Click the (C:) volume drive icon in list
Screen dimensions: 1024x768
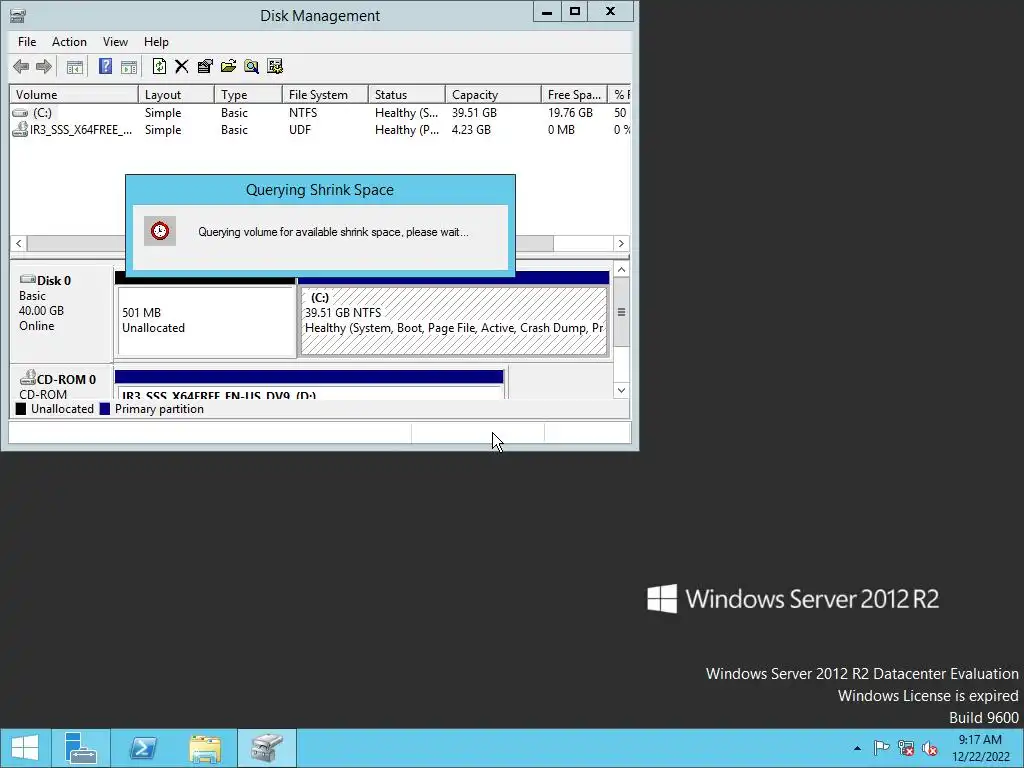coord(20,113)
